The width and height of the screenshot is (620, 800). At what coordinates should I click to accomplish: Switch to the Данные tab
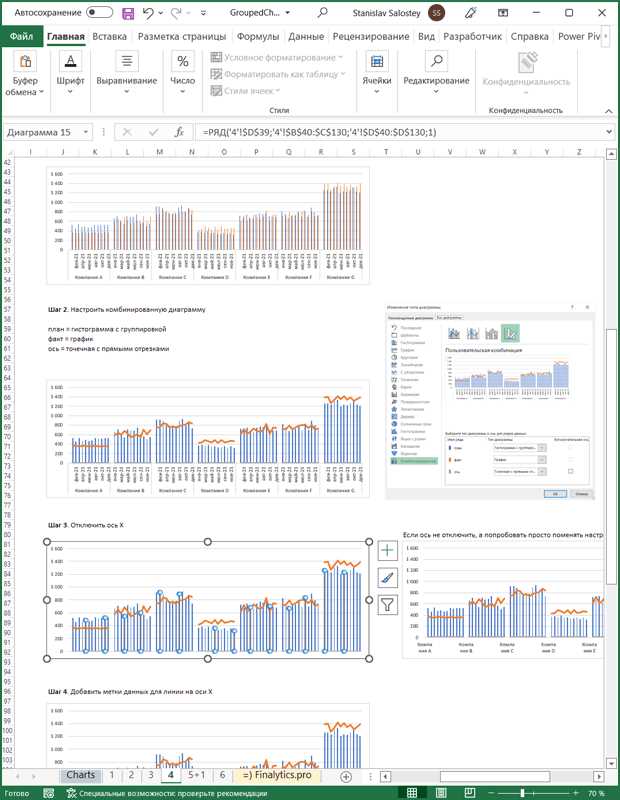pos(306,36)
